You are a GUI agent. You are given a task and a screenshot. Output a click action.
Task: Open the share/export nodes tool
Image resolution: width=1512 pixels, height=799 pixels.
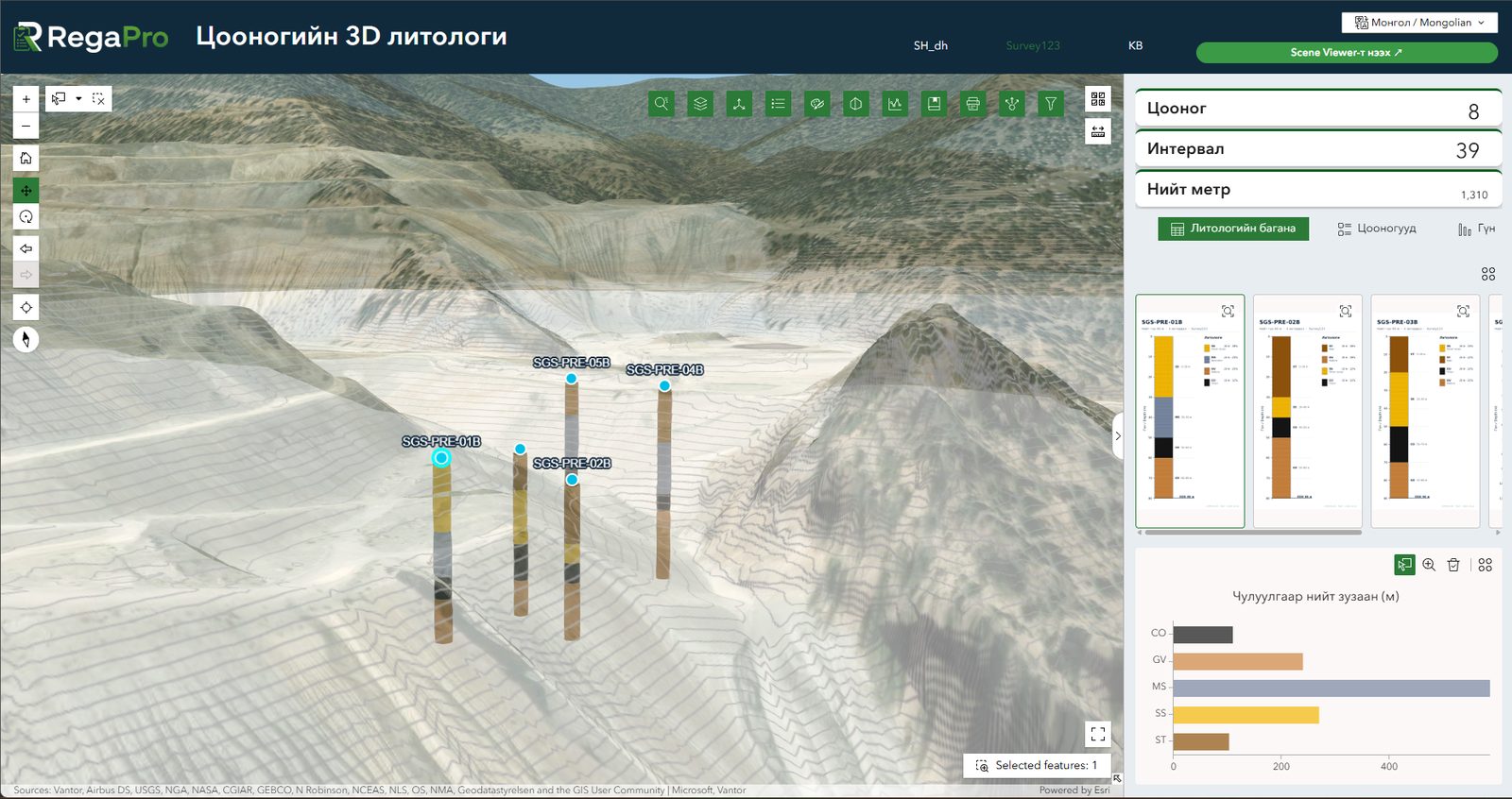(1012, 104)
